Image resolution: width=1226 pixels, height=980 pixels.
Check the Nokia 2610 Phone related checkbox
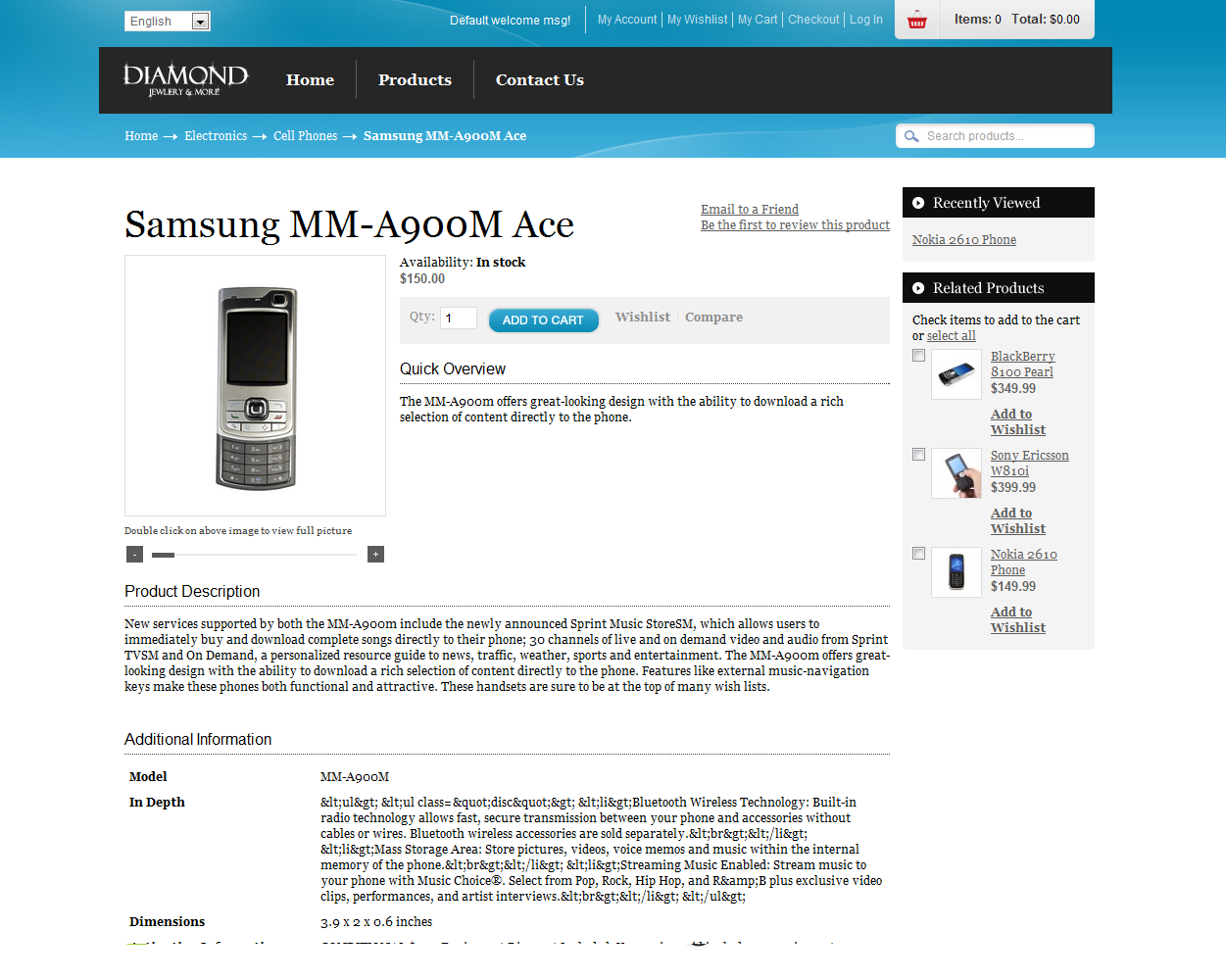click(919, 554)
